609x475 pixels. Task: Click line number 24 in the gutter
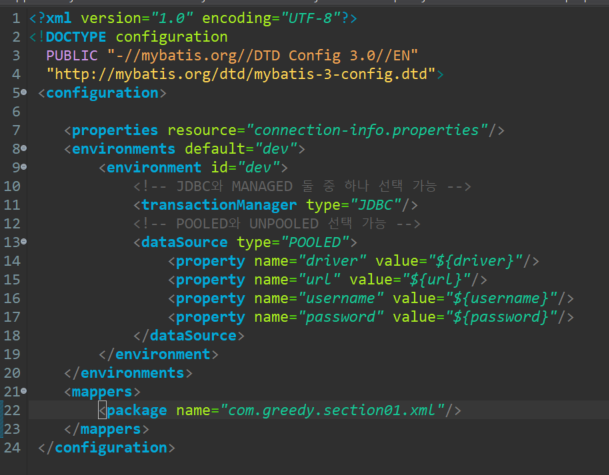[x=12, y=448]
